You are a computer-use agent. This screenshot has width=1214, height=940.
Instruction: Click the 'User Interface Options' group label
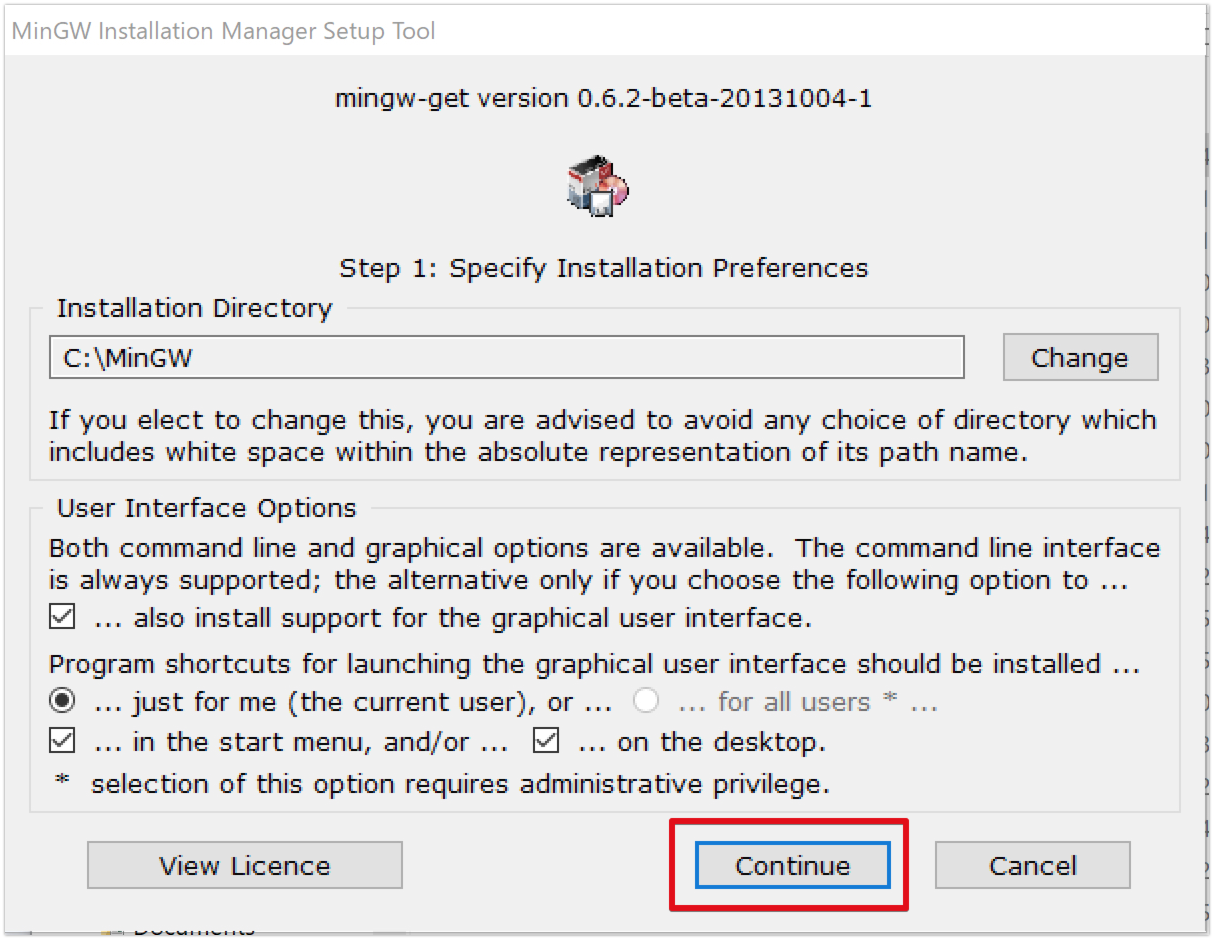(206, 508)
